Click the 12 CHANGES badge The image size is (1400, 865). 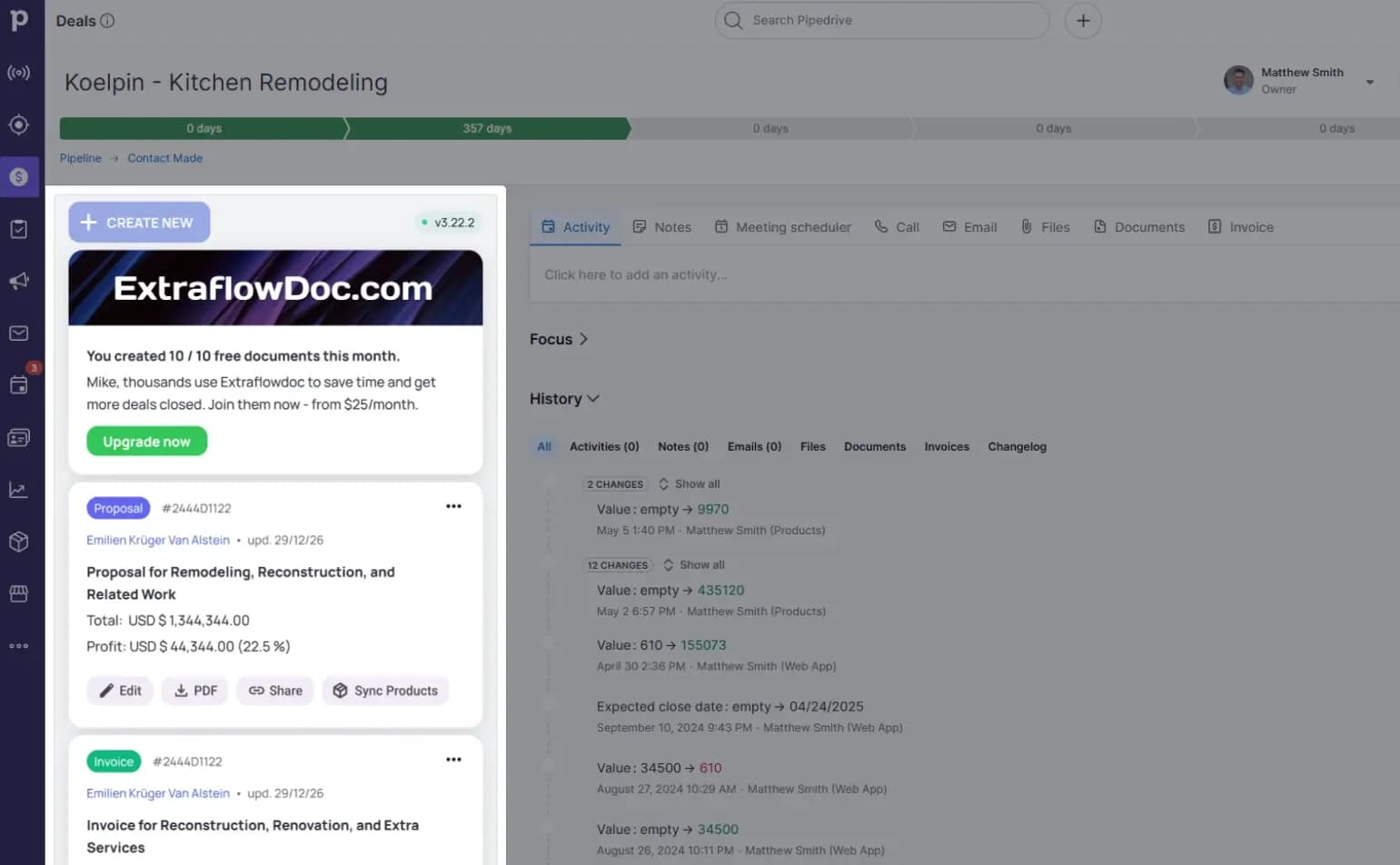click(618, 565)
